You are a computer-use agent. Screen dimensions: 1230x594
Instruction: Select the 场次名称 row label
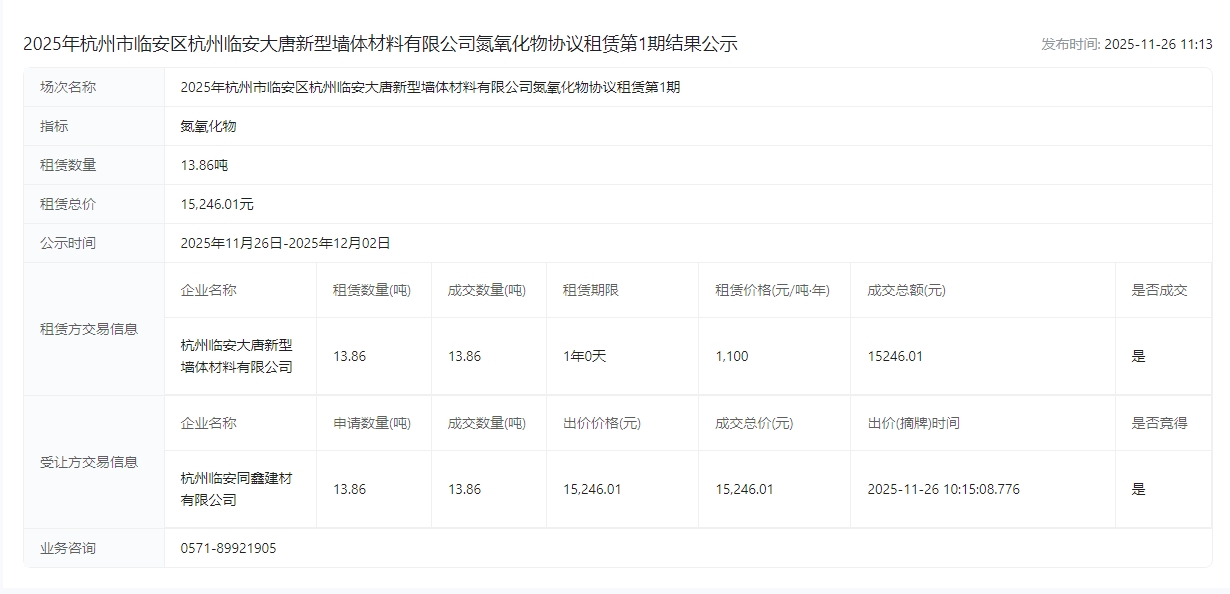[x=68, y=87]
